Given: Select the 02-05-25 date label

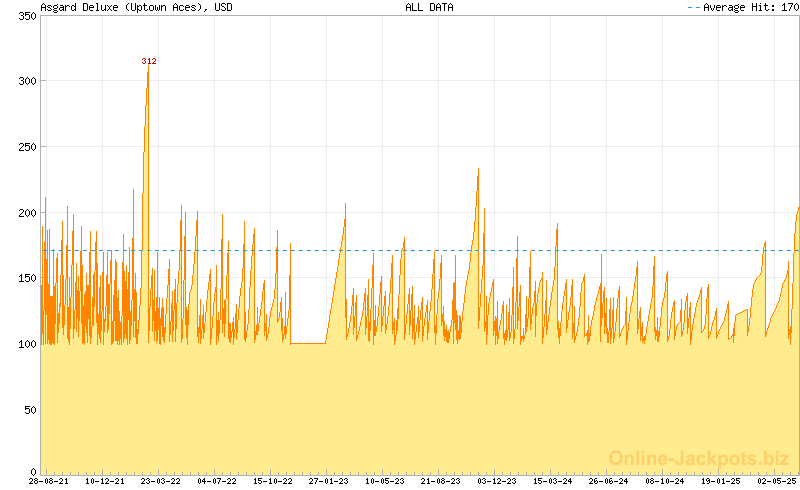Looking at the screenshot, I should [777, 481].
